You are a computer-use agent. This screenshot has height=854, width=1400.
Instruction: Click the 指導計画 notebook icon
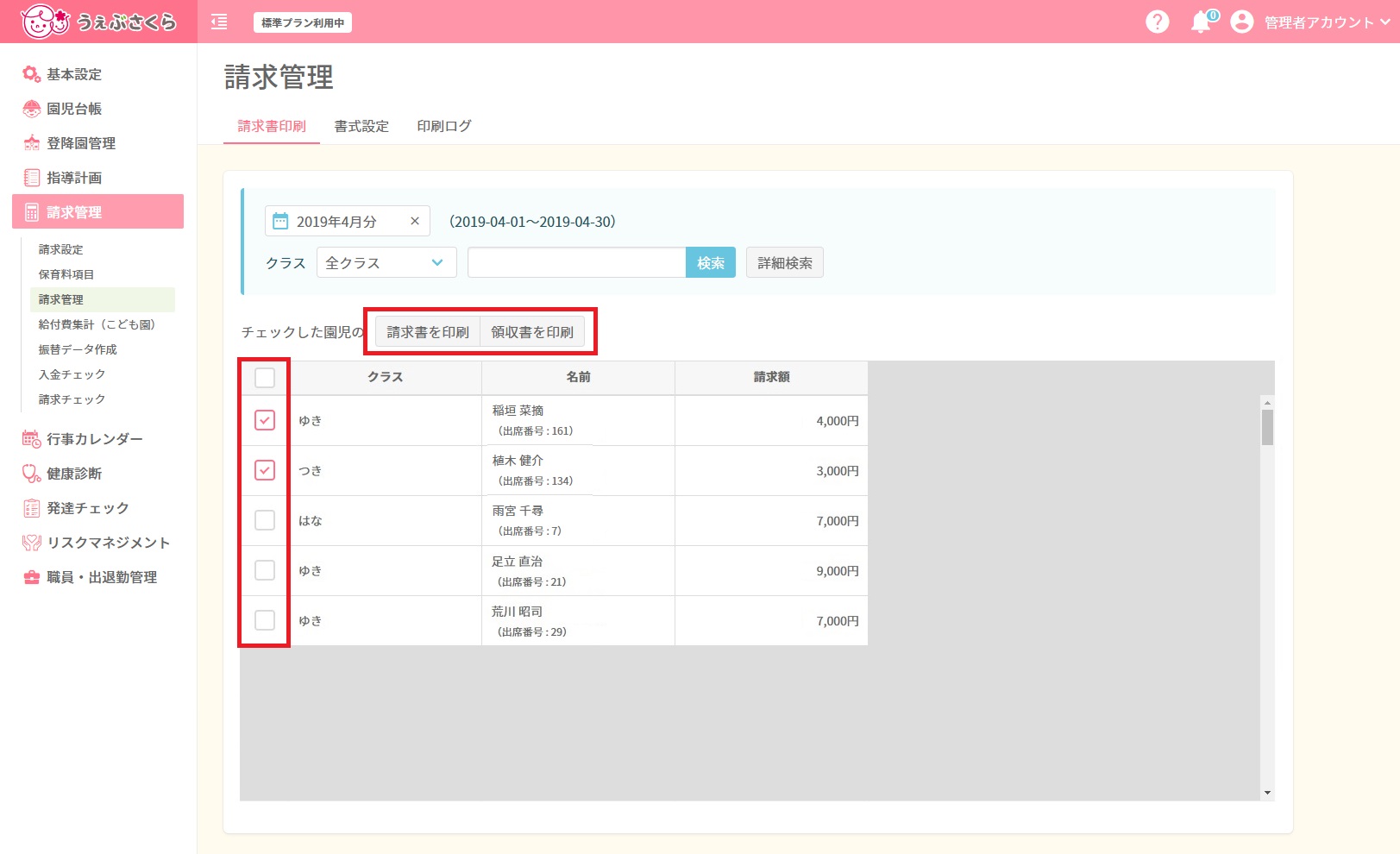click(32, 178)
